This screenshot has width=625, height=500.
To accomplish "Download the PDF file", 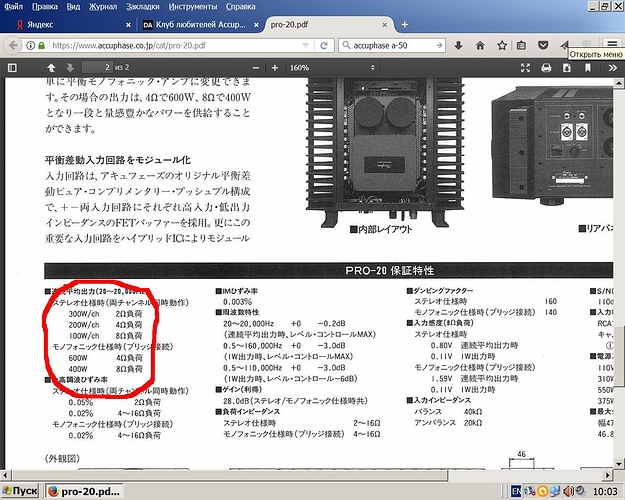I will (x=566, y=68).
